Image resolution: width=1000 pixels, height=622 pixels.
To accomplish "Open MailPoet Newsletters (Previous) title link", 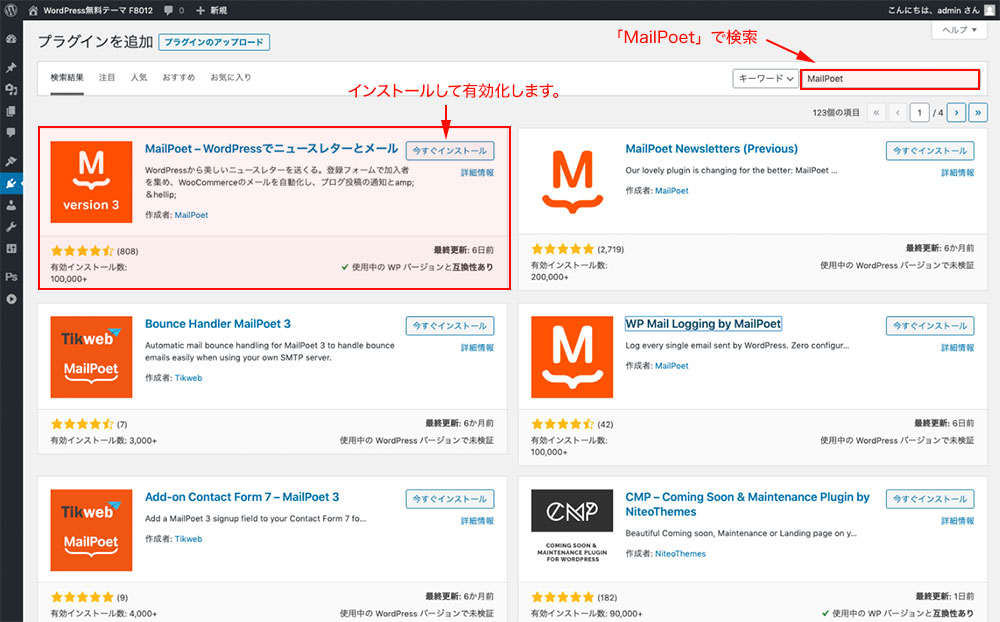I will pyautogui.click(x=712, y=149).
